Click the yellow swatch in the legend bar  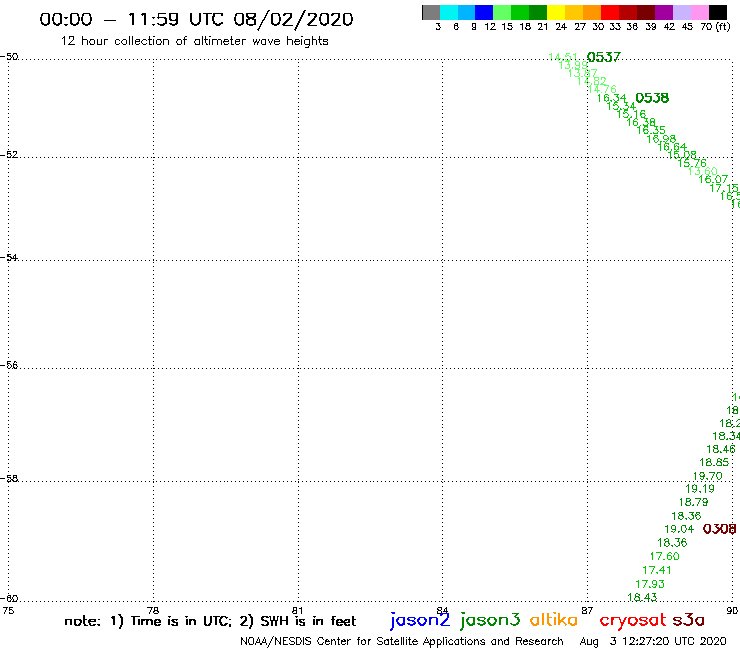point(556,12)
